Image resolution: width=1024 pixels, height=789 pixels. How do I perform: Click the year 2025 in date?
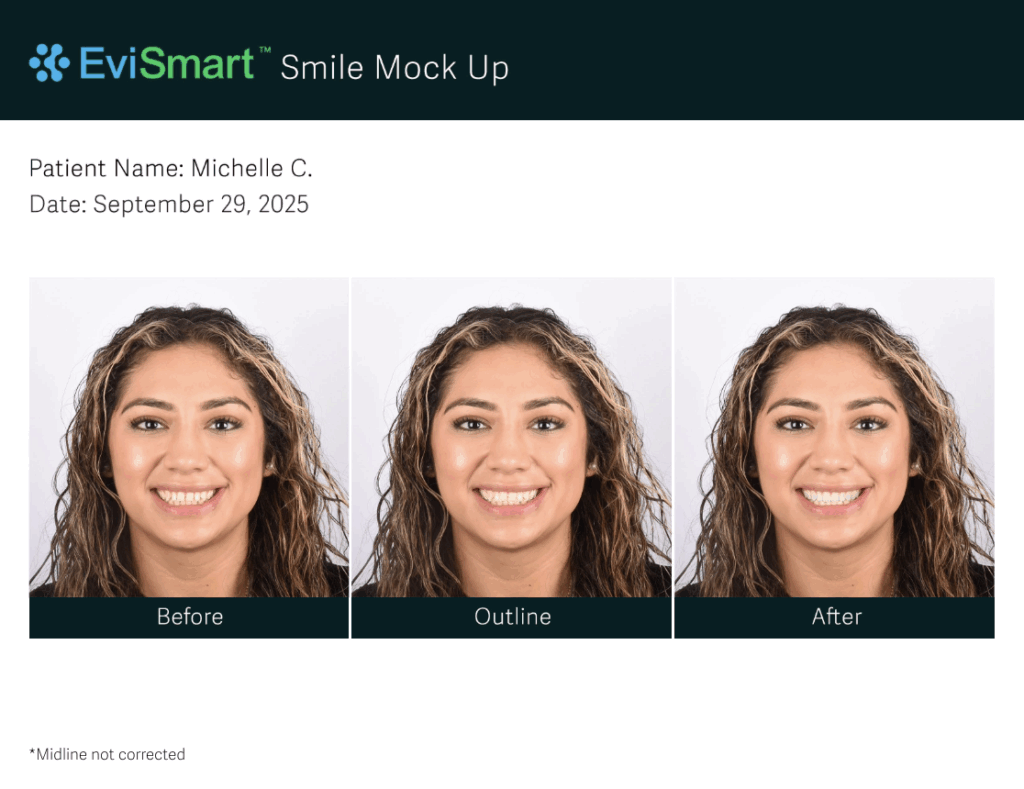point(283,204)
